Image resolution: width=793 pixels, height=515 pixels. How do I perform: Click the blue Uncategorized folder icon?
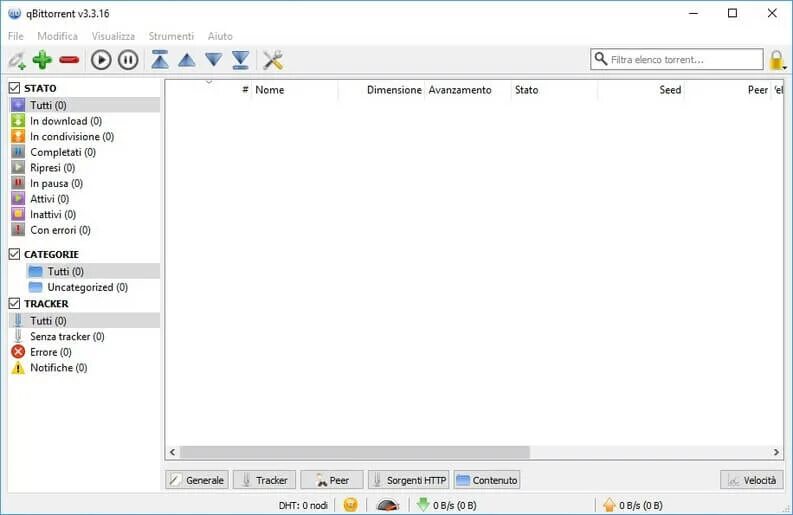[x=35, y=287]
